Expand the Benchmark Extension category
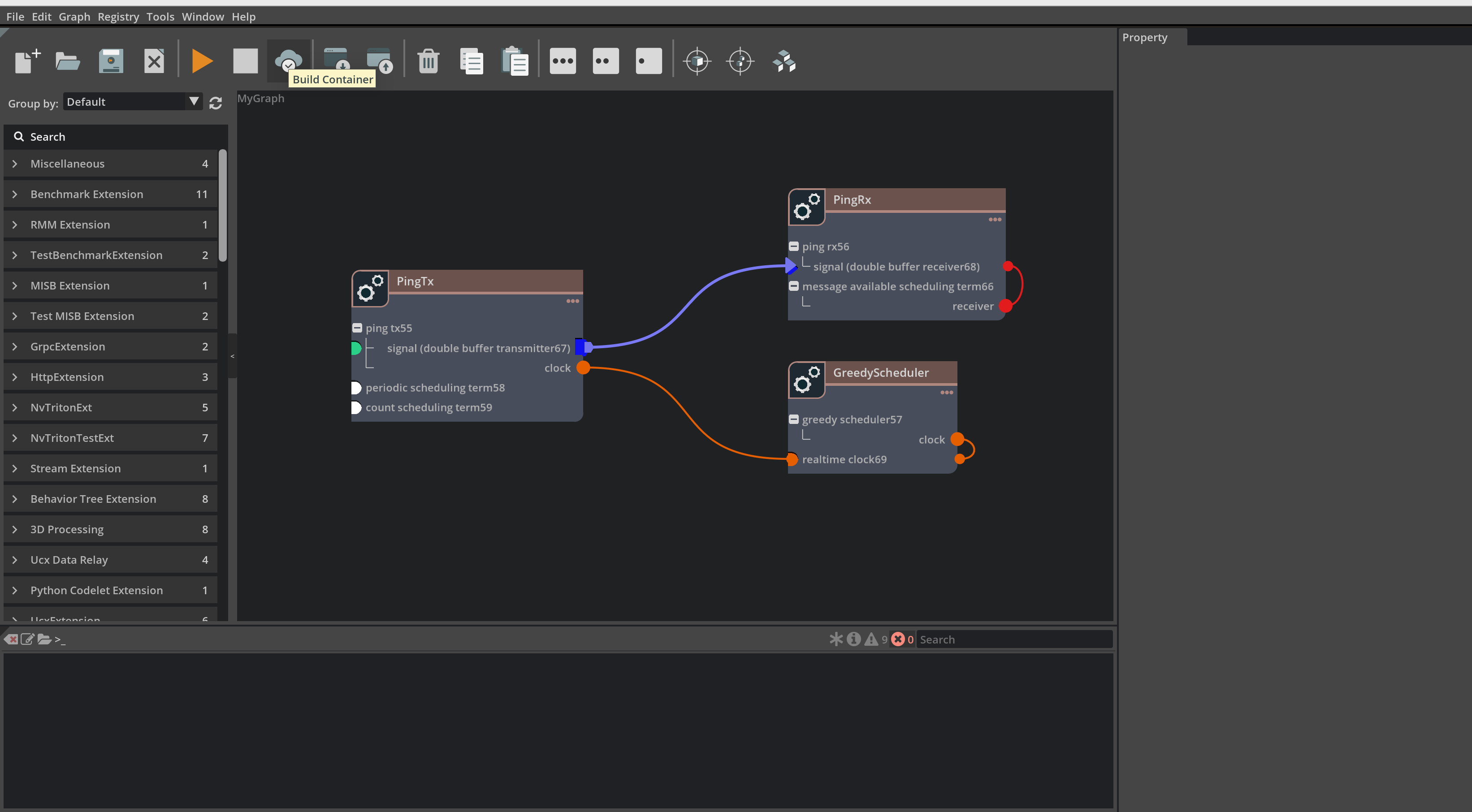The image size is (1472, 812). 110,194
